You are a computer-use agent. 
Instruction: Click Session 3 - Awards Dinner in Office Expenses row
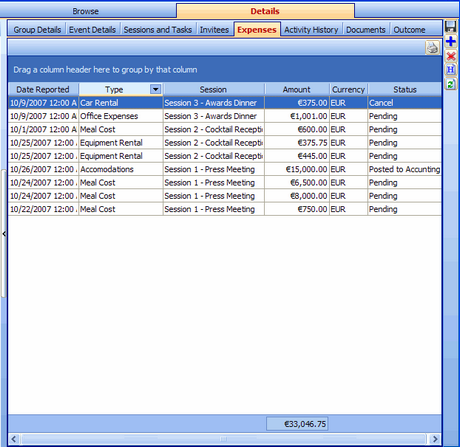213,116
